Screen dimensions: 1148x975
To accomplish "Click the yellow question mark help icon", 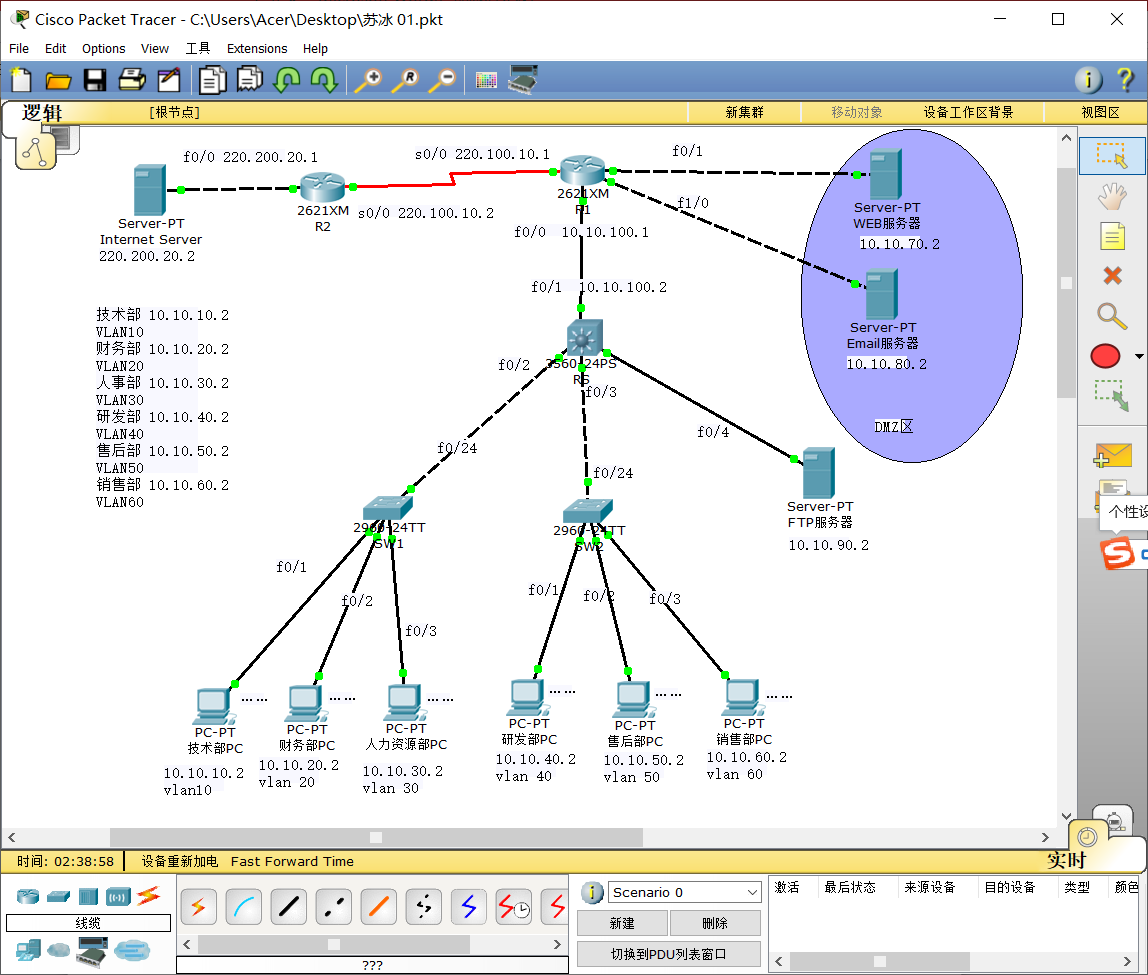I will pos(1125,80).
